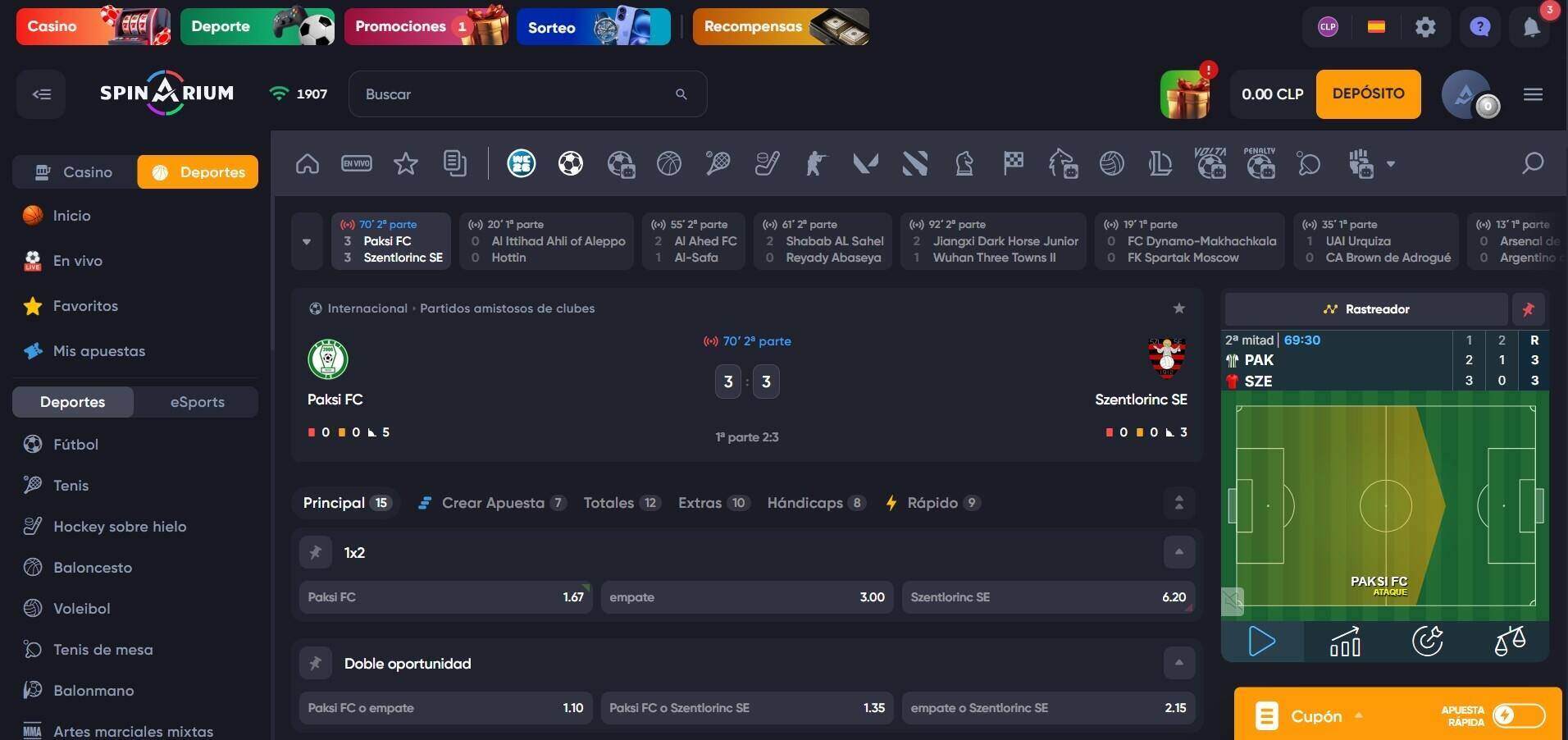Collapse the Doble oportunidad section
Screen dimensions: 1568x740
point(1178,663)
